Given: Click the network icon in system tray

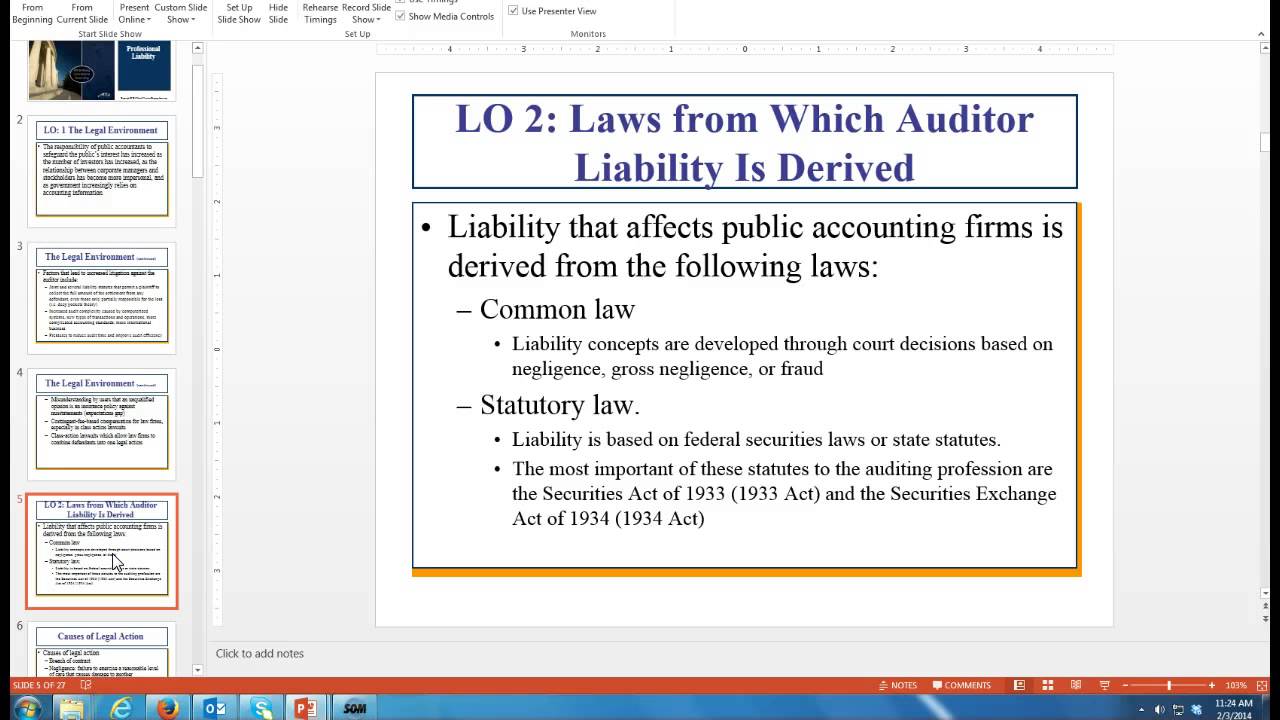Looking at the screenshot, I should (x=1178, y=709).
